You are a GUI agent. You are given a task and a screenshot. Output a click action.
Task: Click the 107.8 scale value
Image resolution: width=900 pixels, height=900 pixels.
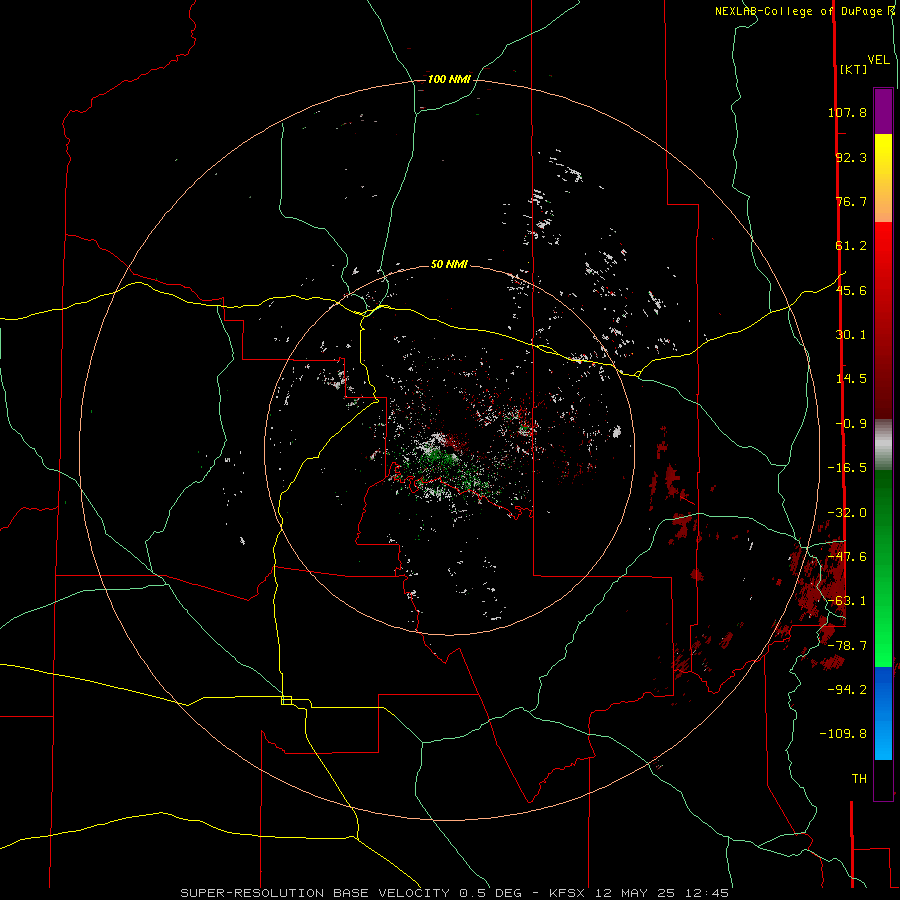point(847,112)
